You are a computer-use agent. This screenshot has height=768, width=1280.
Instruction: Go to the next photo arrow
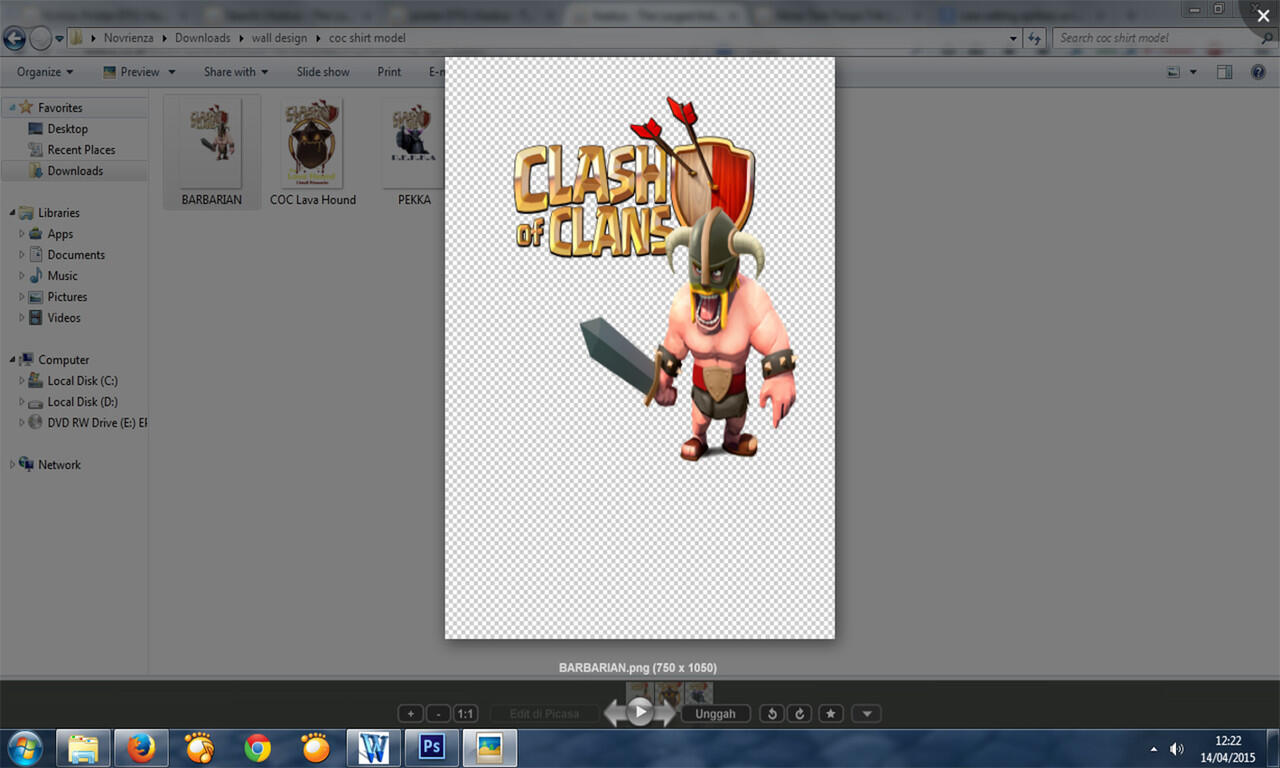(x=666, y=713)
